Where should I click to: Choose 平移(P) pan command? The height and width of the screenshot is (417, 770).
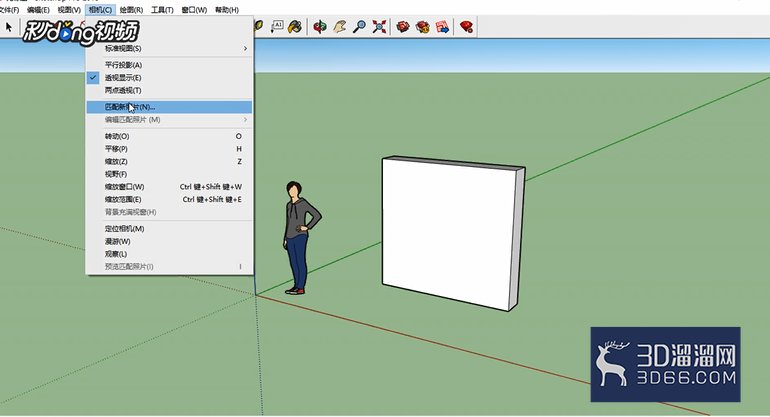click(169, 149)
